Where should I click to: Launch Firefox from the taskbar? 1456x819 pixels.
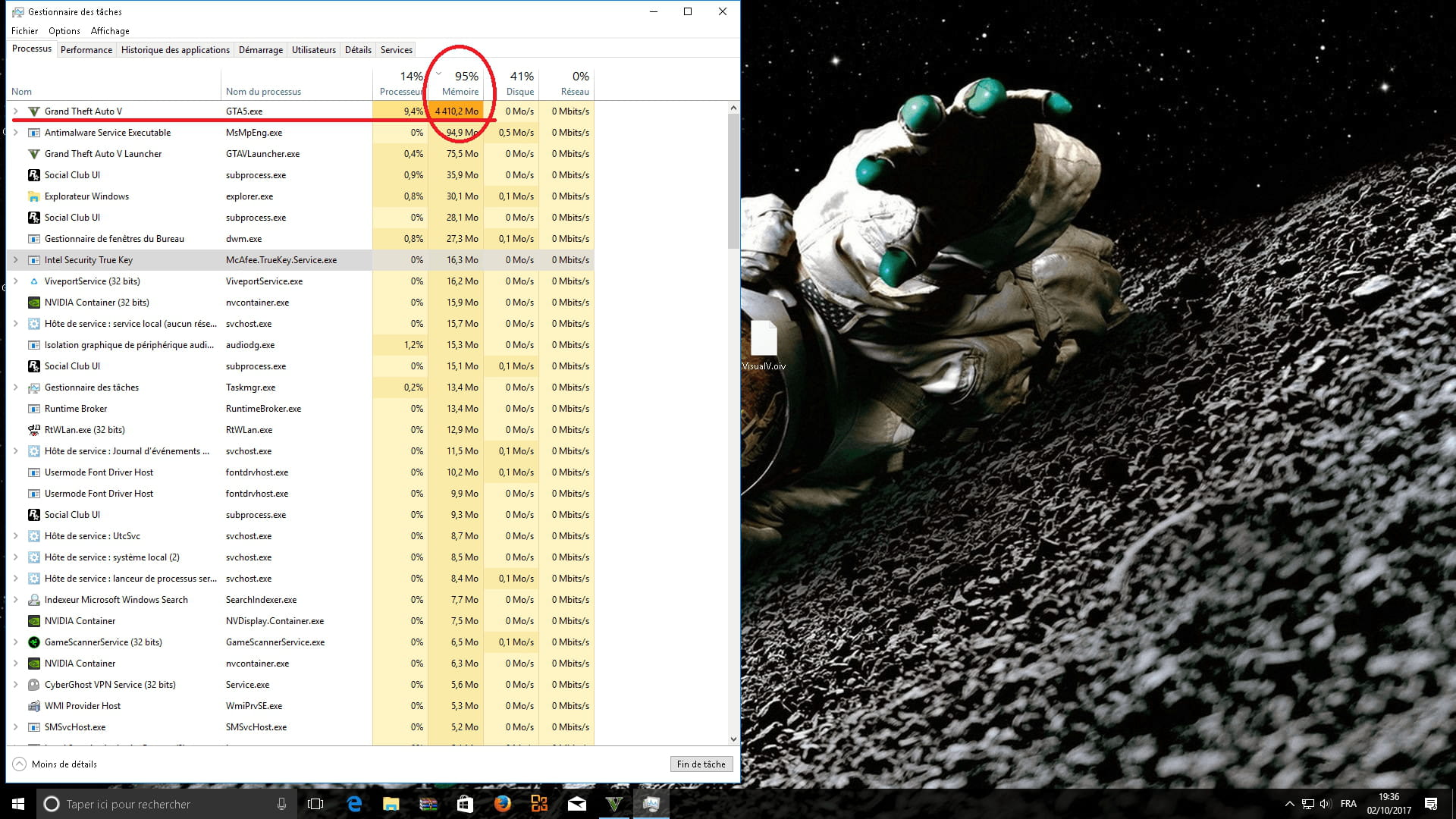pyautogui.click(x=502, y=804)
